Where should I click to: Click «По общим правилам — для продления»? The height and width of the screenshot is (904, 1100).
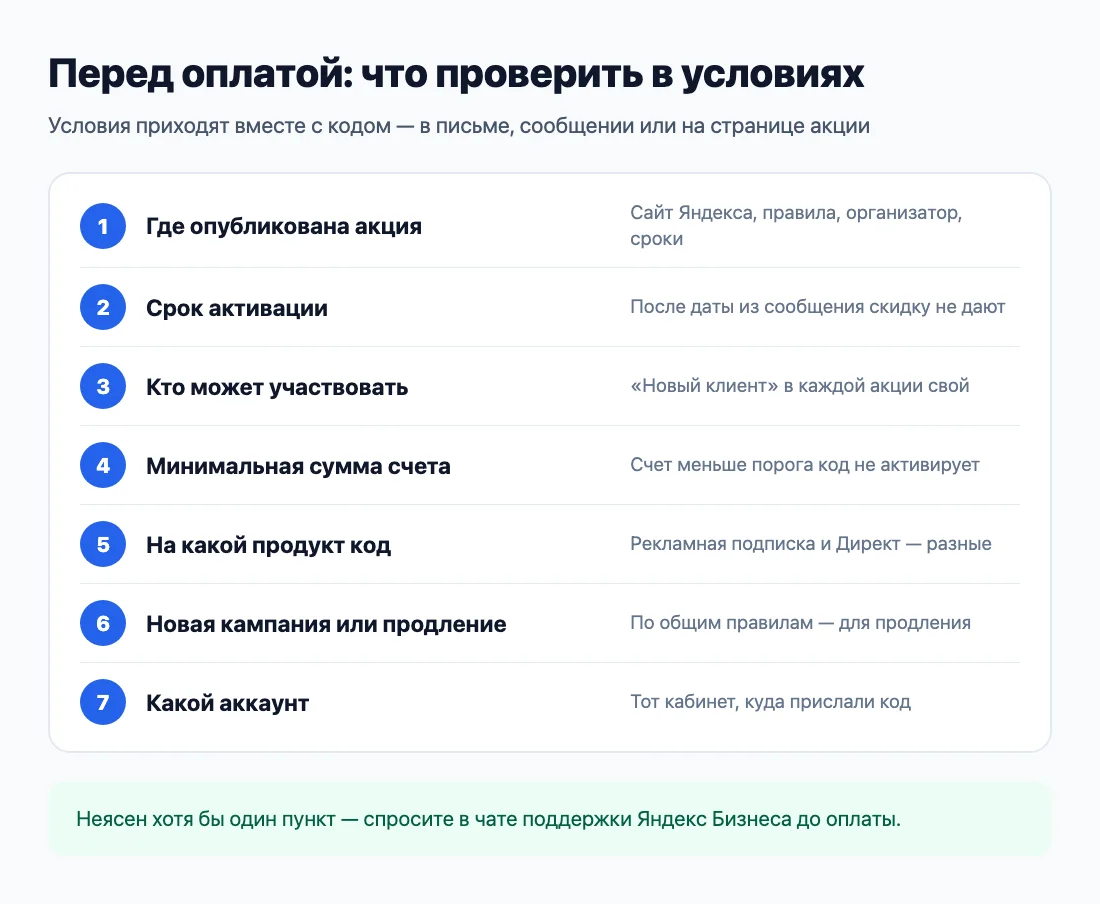(800, 623)
